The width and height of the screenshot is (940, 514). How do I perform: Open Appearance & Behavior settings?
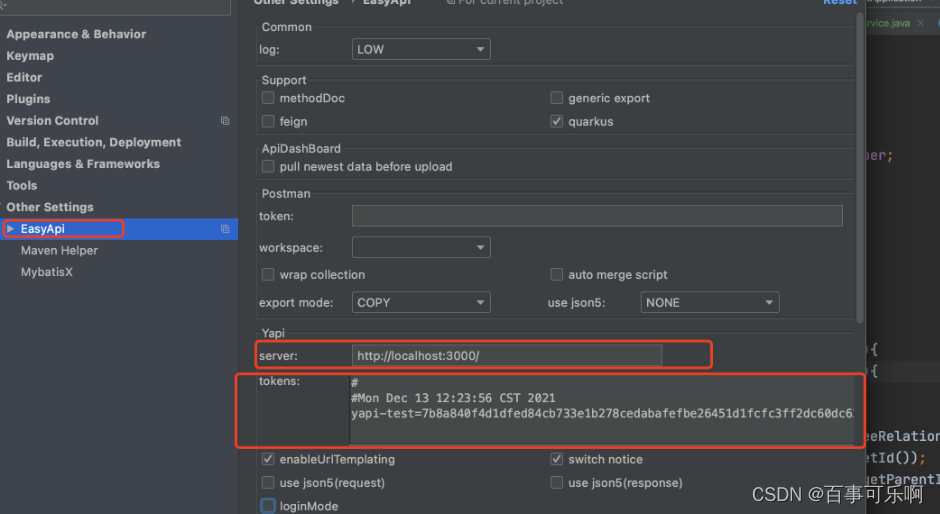[76, 34]
